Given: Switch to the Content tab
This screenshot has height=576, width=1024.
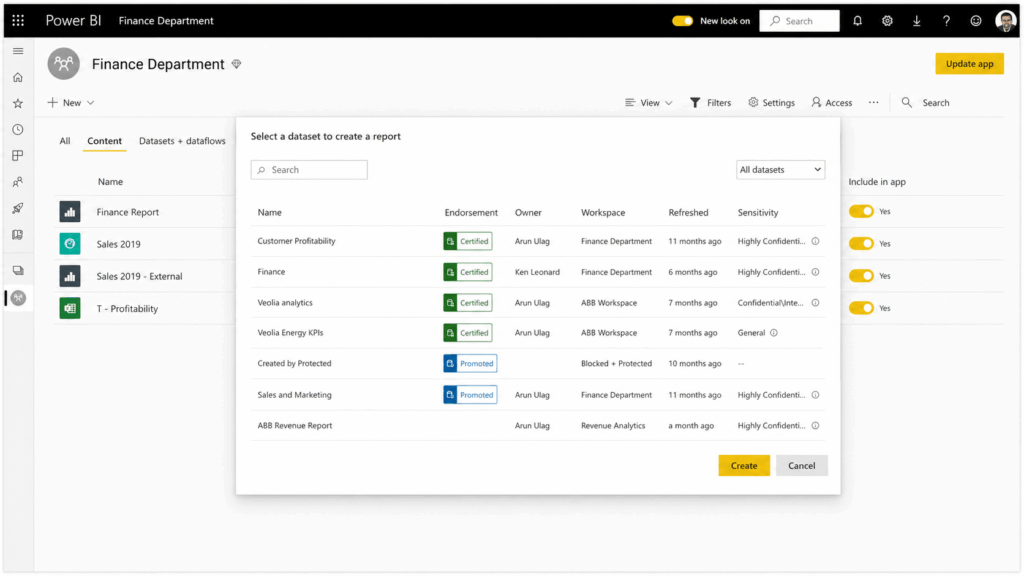Looking at the screenshot, I should click(x=104, y=140).
